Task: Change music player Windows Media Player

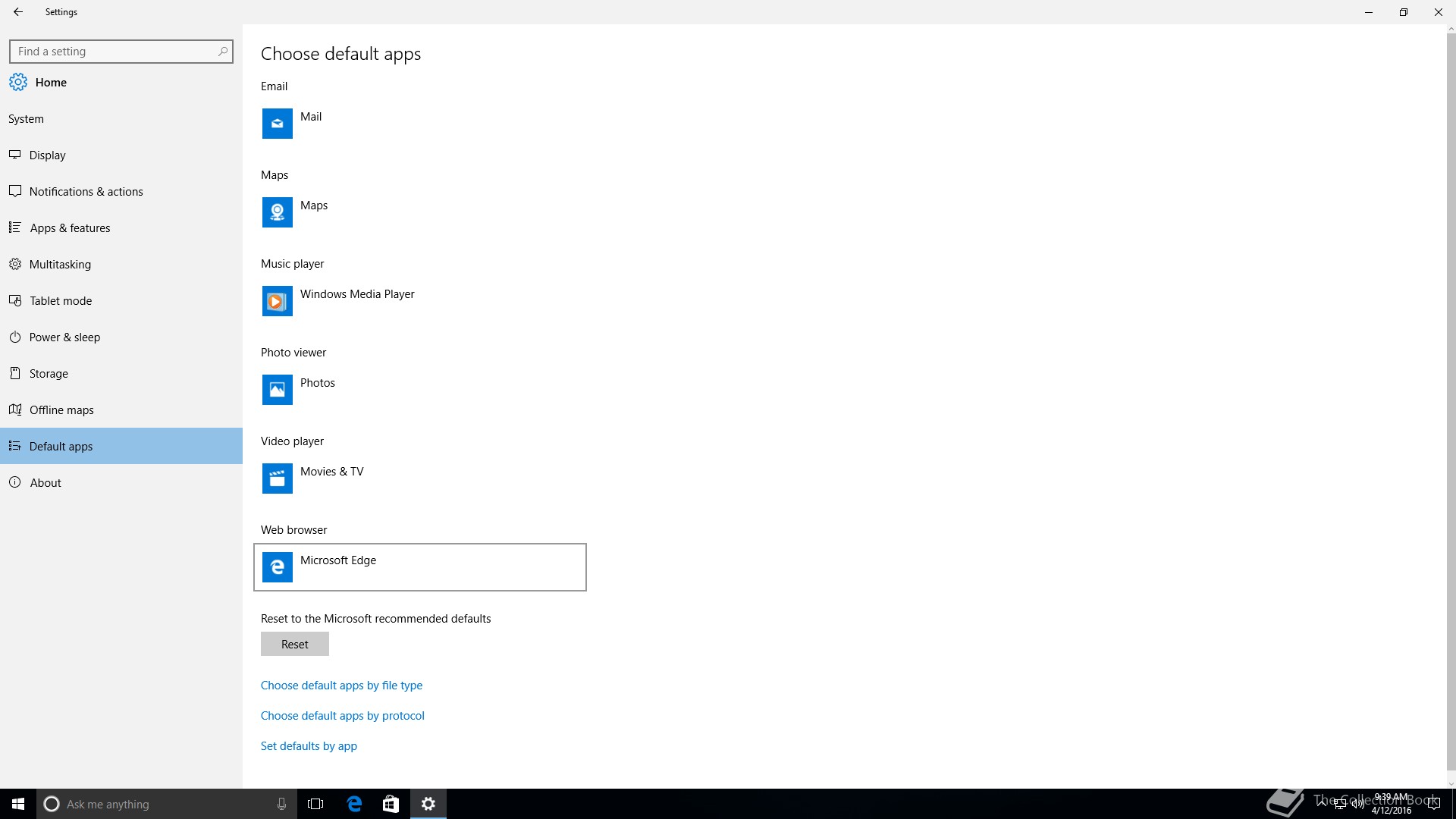Action: [x=420, y=301]
